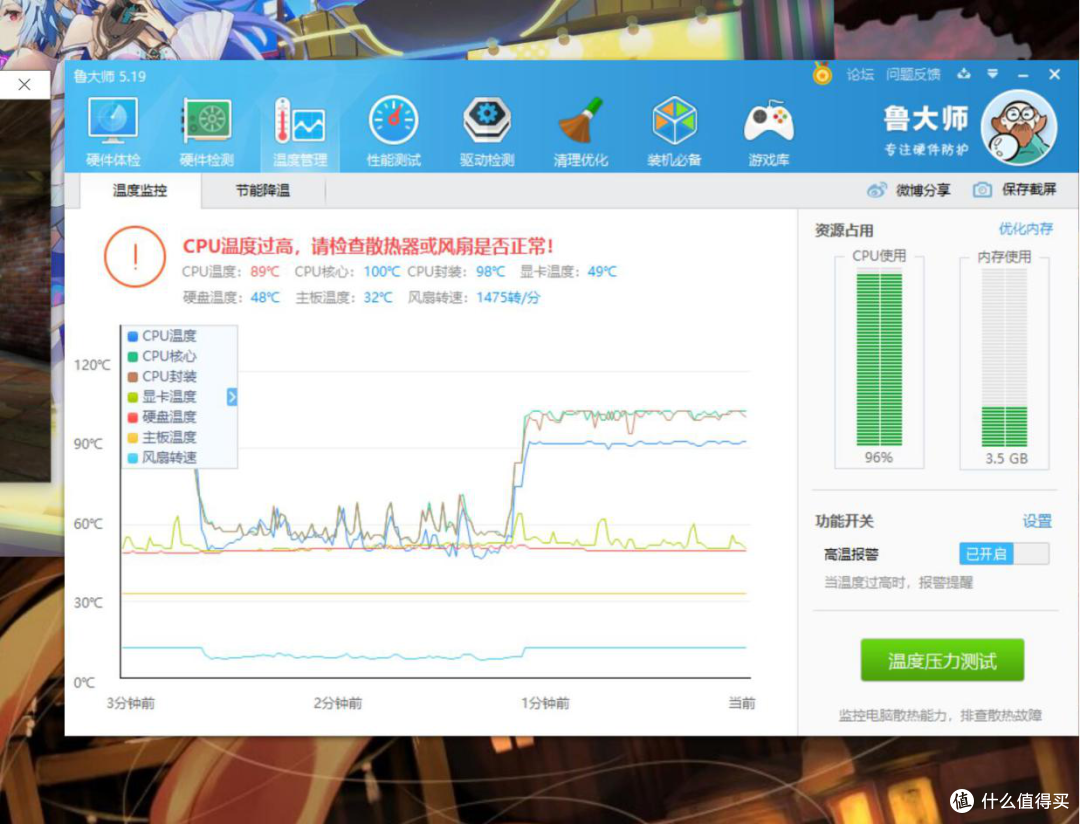
Task: Open the 性能测试 performance test icon
Action: [393, 132]
